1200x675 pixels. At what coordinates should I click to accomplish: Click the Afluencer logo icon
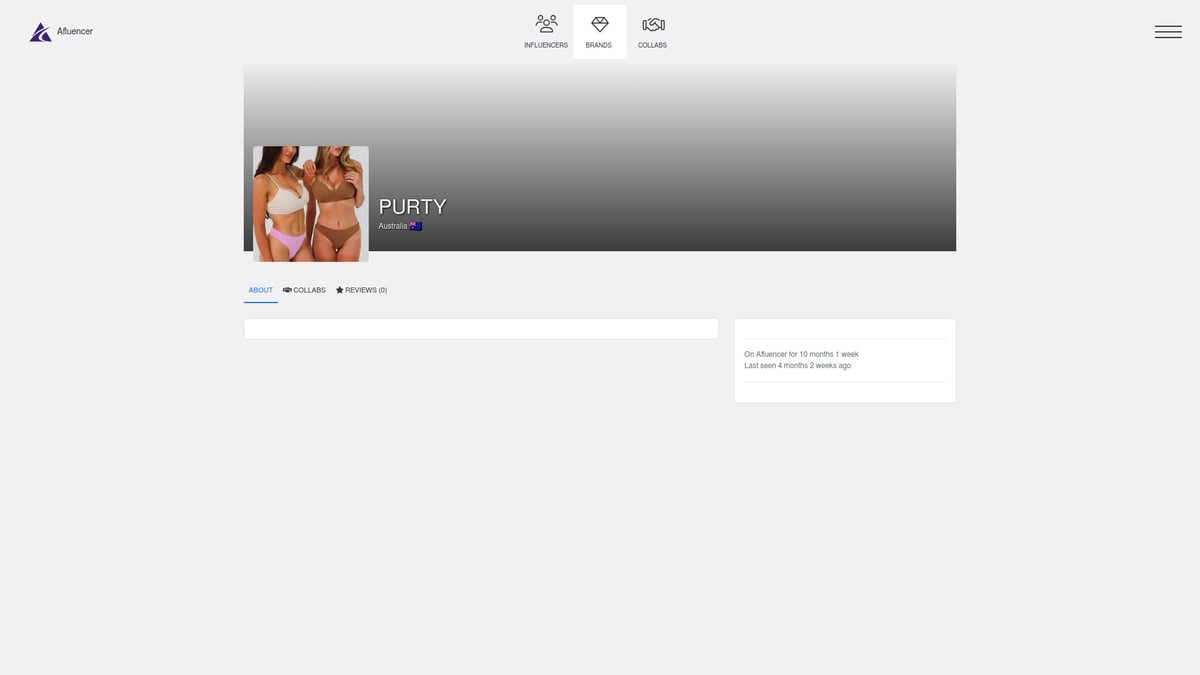[x=40, y=32]
